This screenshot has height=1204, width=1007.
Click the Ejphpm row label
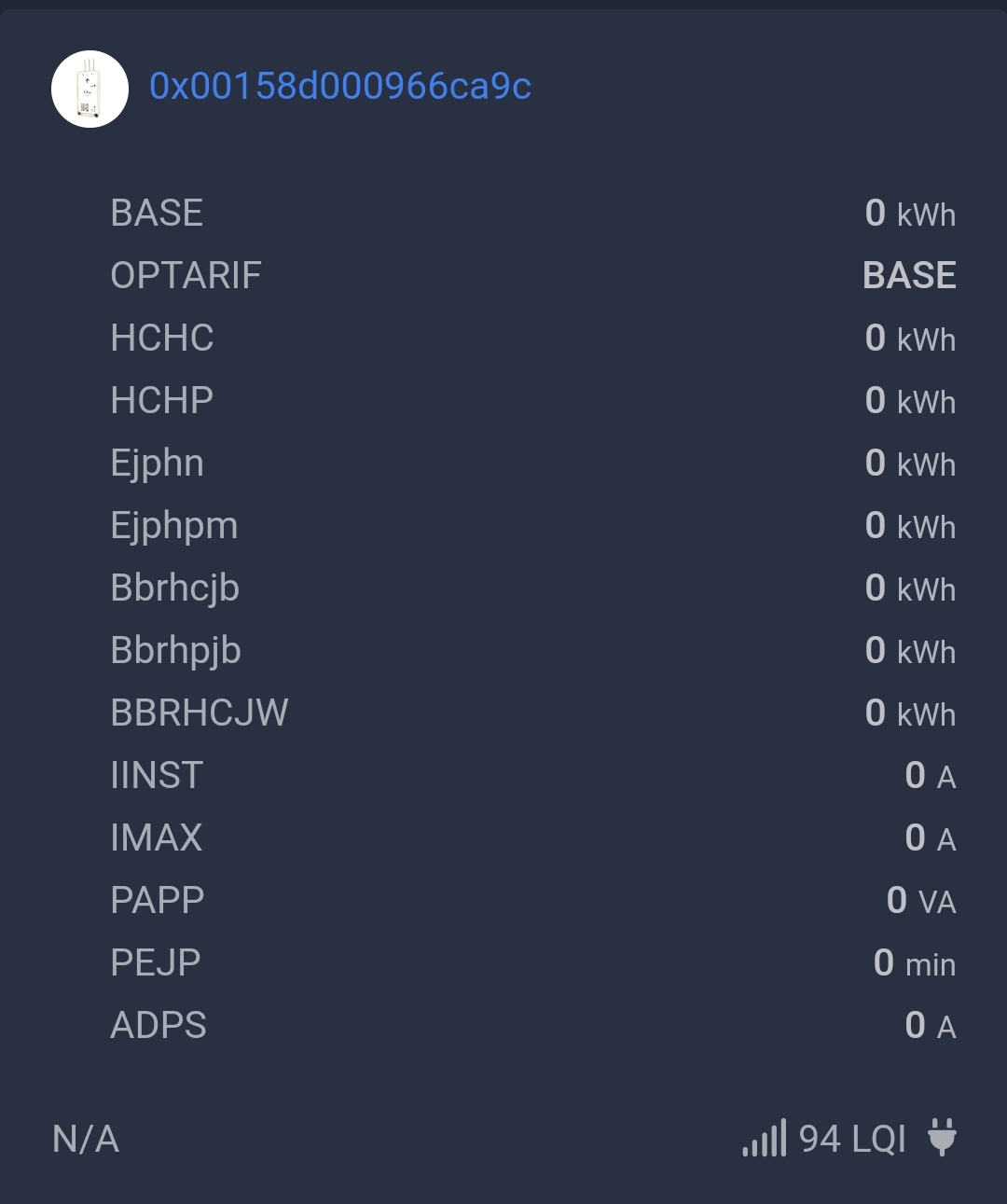coord(174,526)
